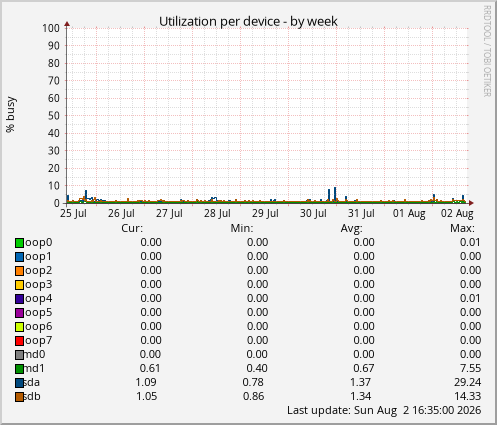Click oop0's Max value 0.01

pos(470,242)
